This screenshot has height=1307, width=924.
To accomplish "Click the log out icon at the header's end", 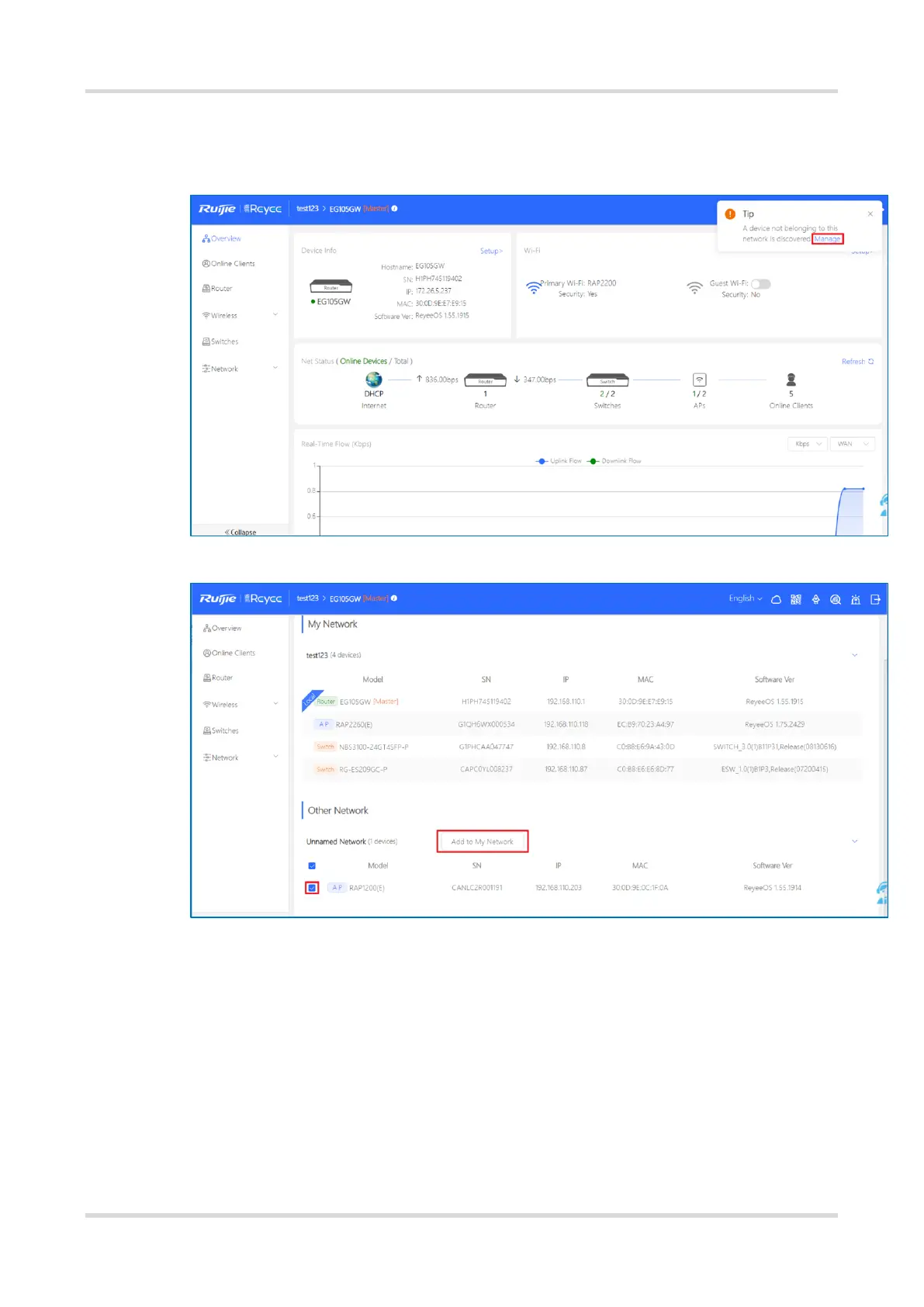I will (876, 599).
